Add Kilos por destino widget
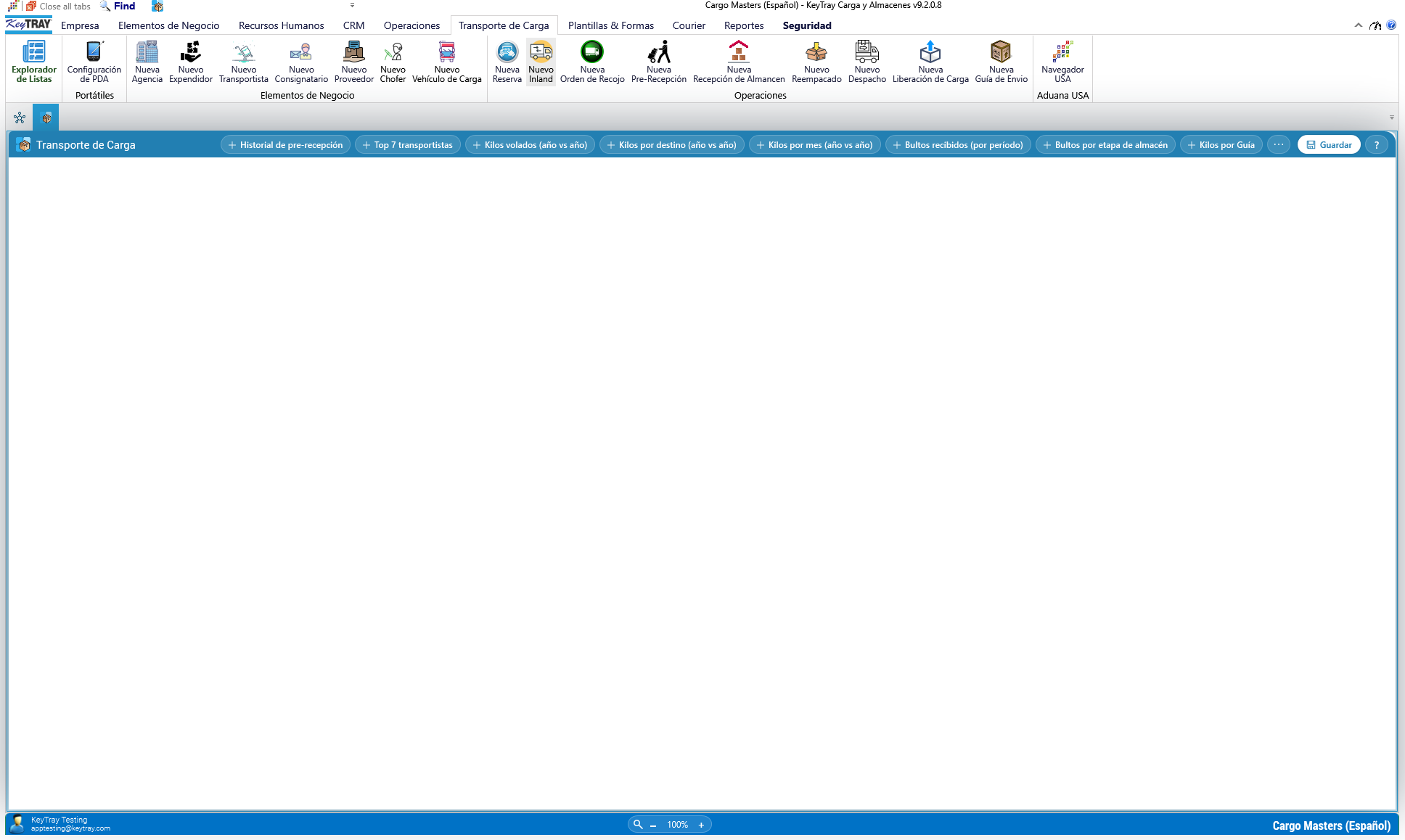 (x=671, y=145)
